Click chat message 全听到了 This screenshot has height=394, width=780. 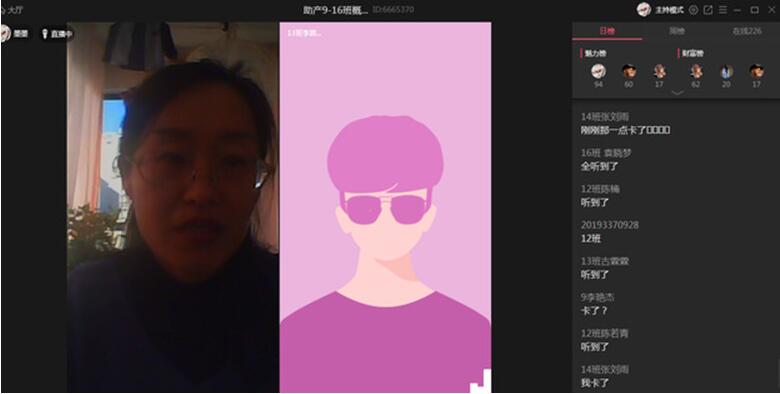click(599, 167)
